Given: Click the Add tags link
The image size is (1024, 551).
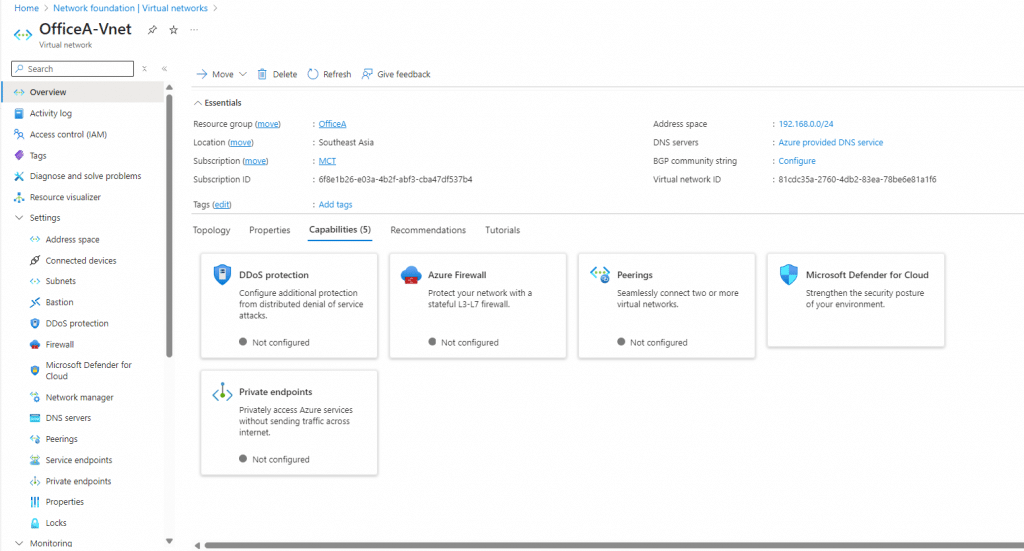Looking at the screenshot, I should coord(335,204).
